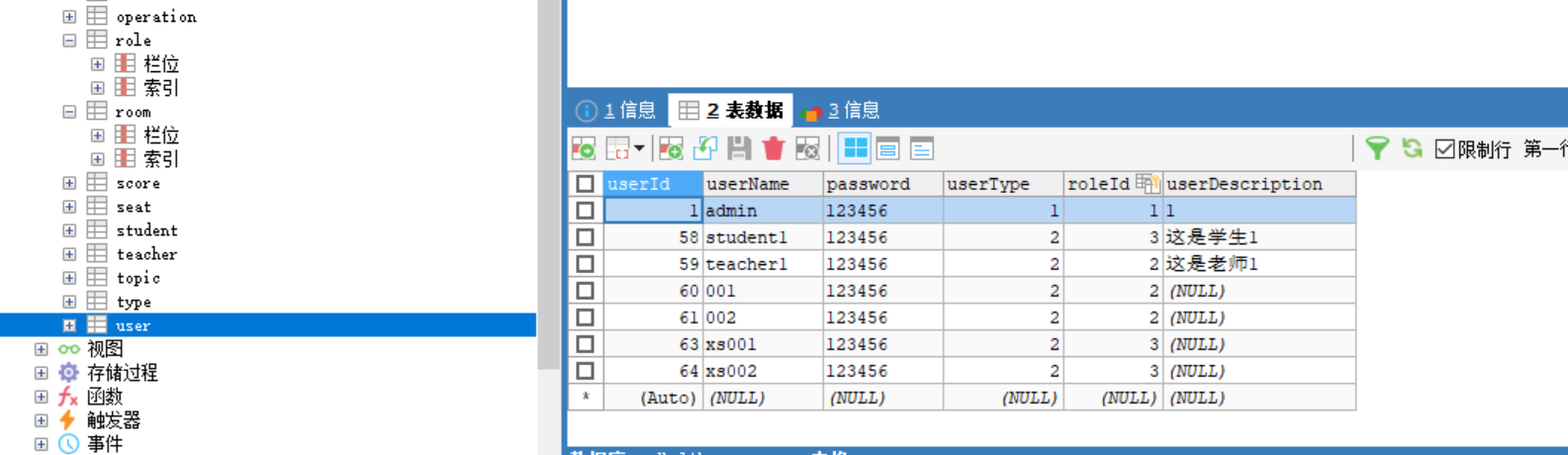The width and height of the screenshot is (1568, 455).
Task: Click the duplicate current row icon
Action: (705, 148)
